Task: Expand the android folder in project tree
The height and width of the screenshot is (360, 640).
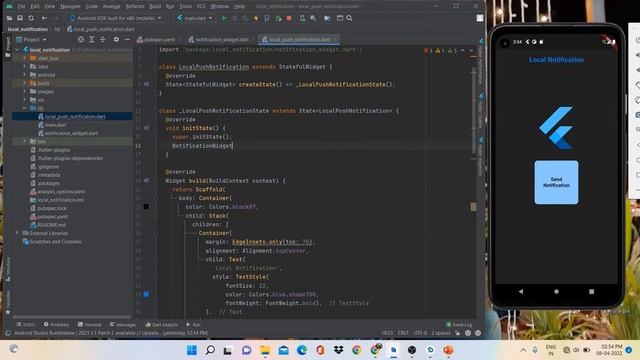Action: (24, 75)
